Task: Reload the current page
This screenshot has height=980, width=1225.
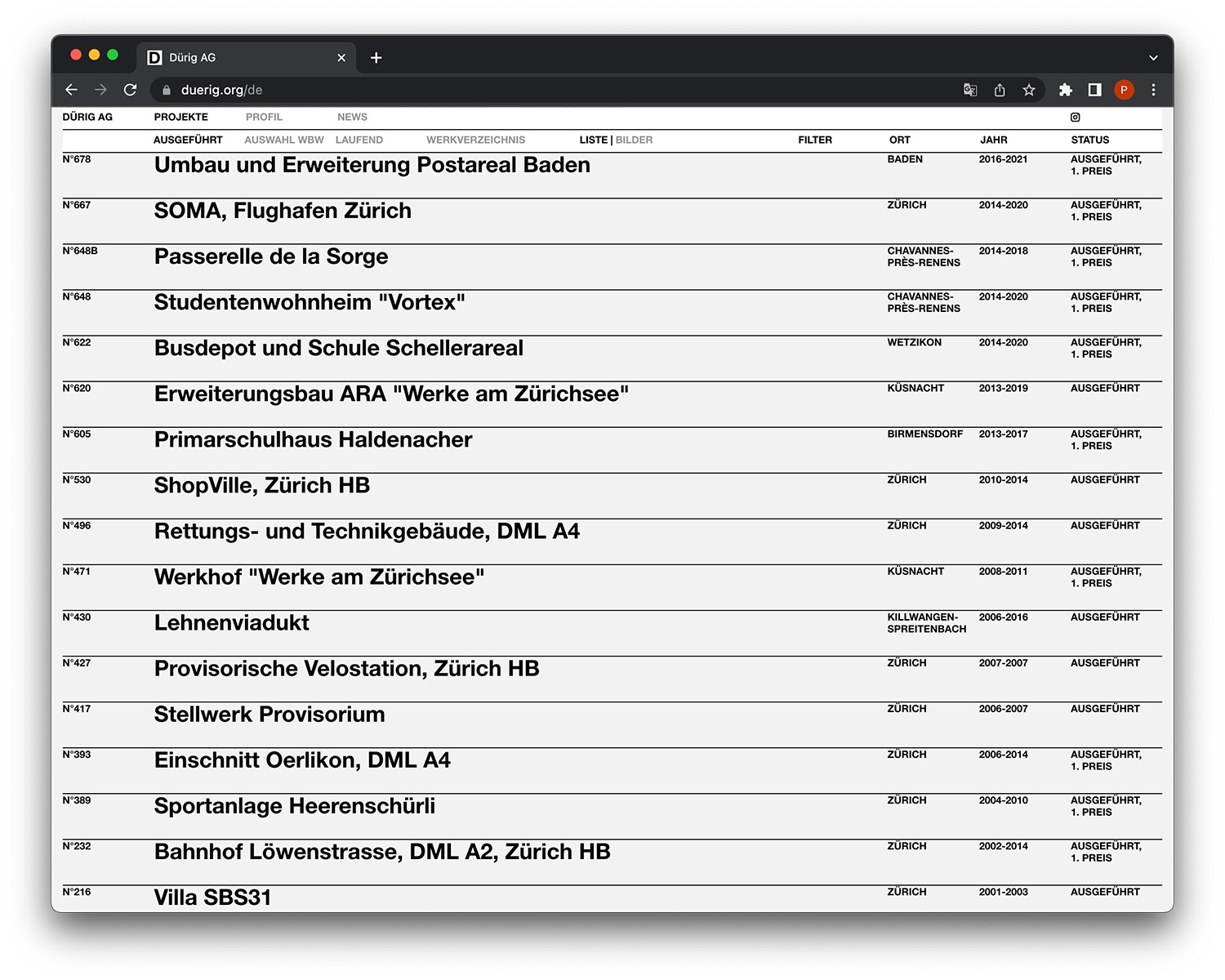Action: coord(130,90)
